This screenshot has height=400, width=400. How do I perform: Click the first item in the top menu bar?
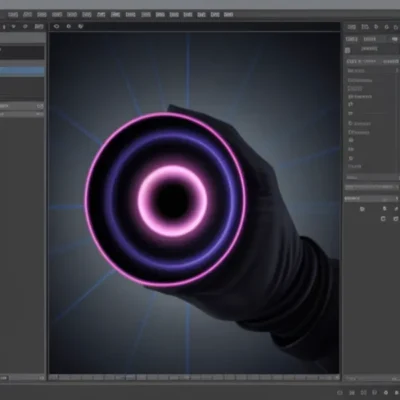(13, 15)
